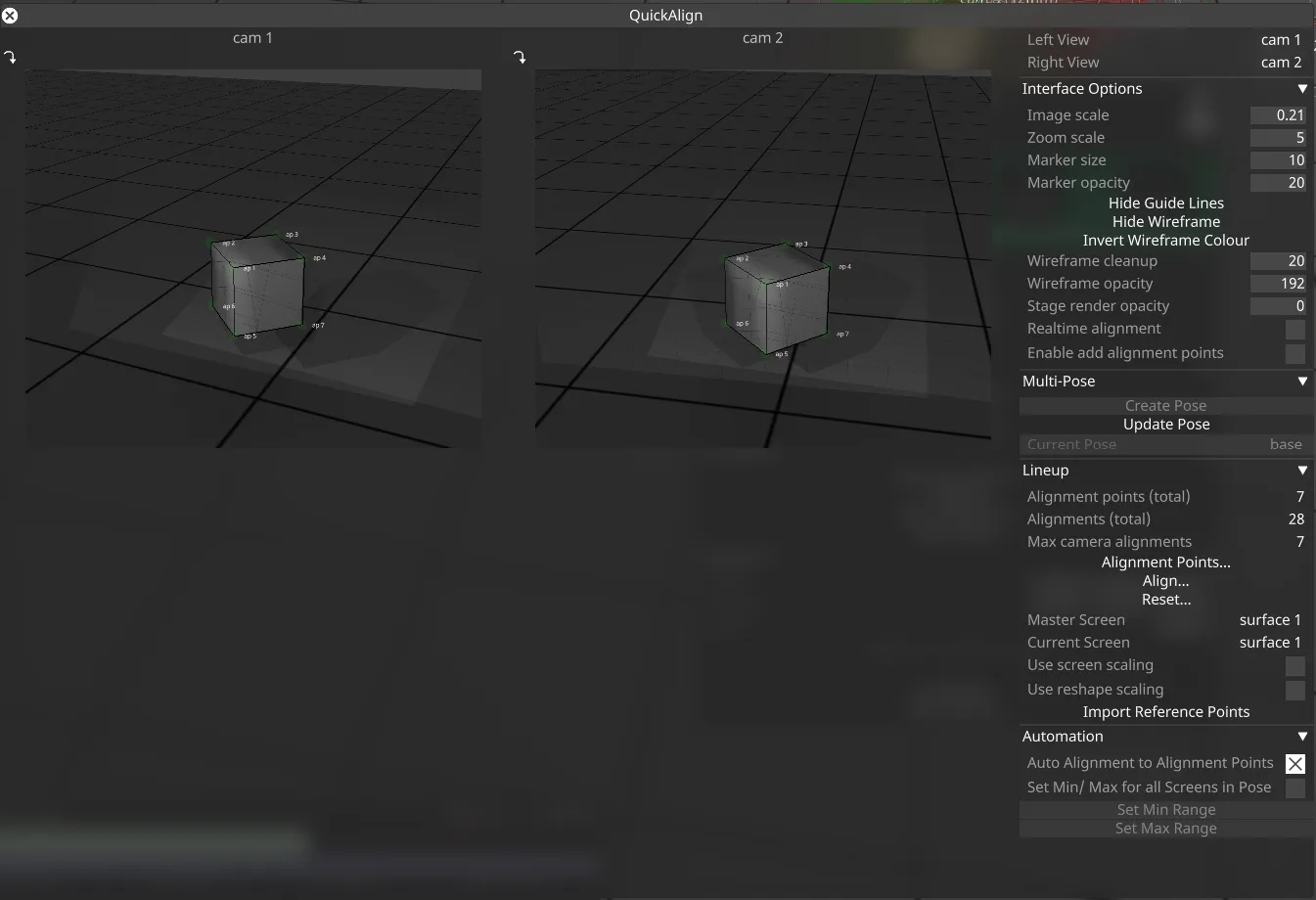Edit the Marker opacity value
The image size is (1316, 900).
[x=1278, y=183]
